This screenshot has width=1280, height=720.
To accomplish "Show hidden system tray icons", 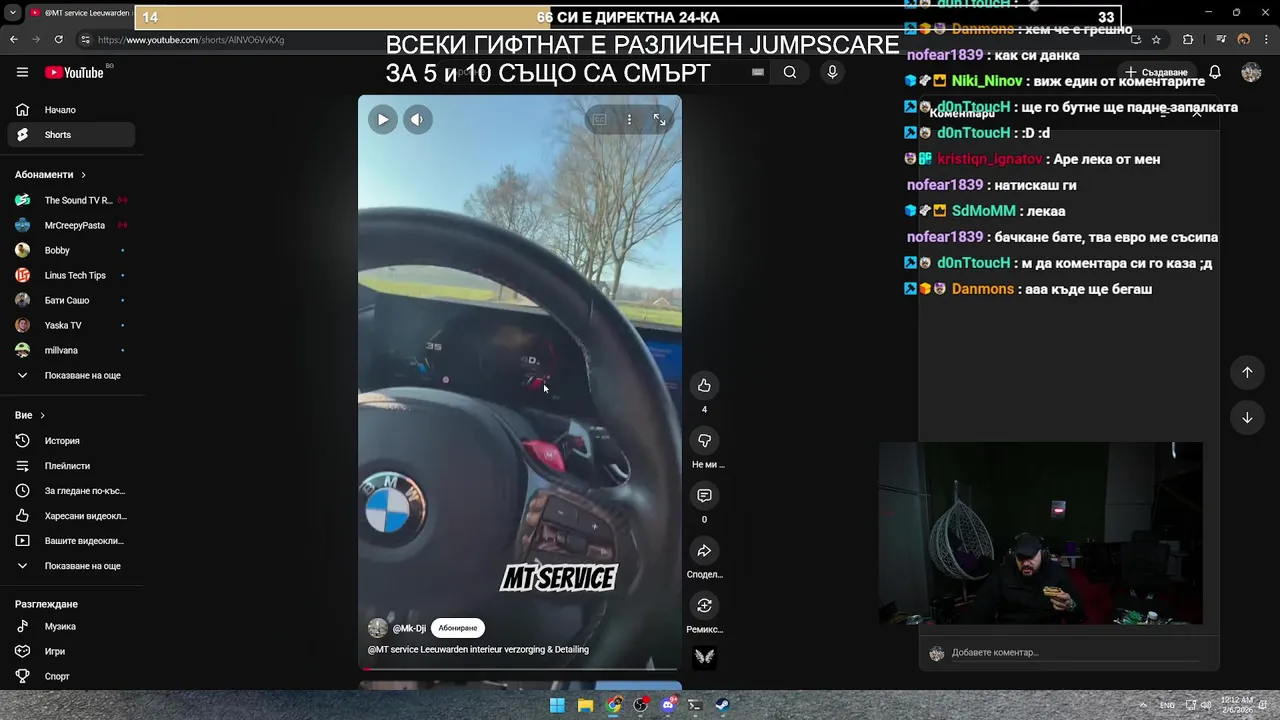I will [1144, 705].
